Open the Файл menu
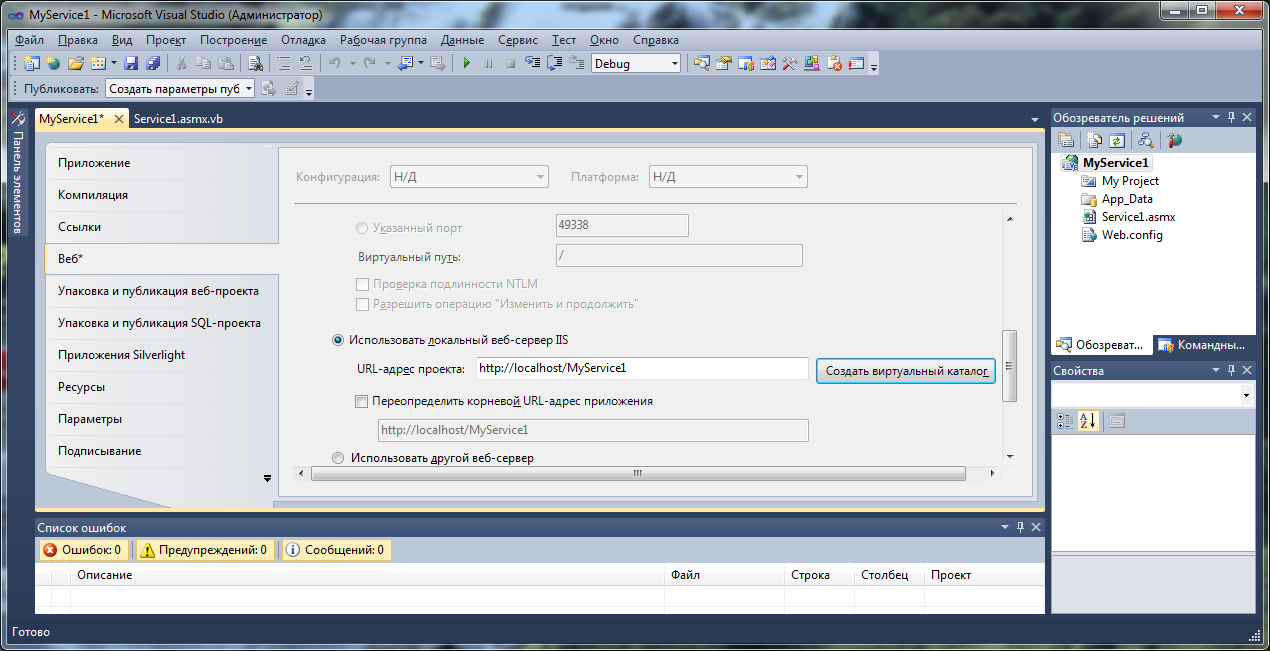 pyautogui.click(x=29, y=40)
